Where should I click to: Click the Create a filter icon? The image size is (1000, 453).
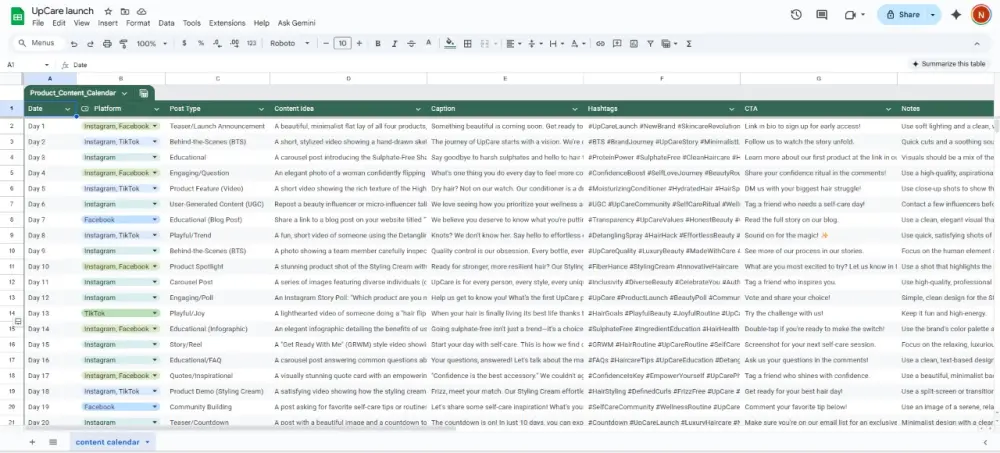[650, 43]
